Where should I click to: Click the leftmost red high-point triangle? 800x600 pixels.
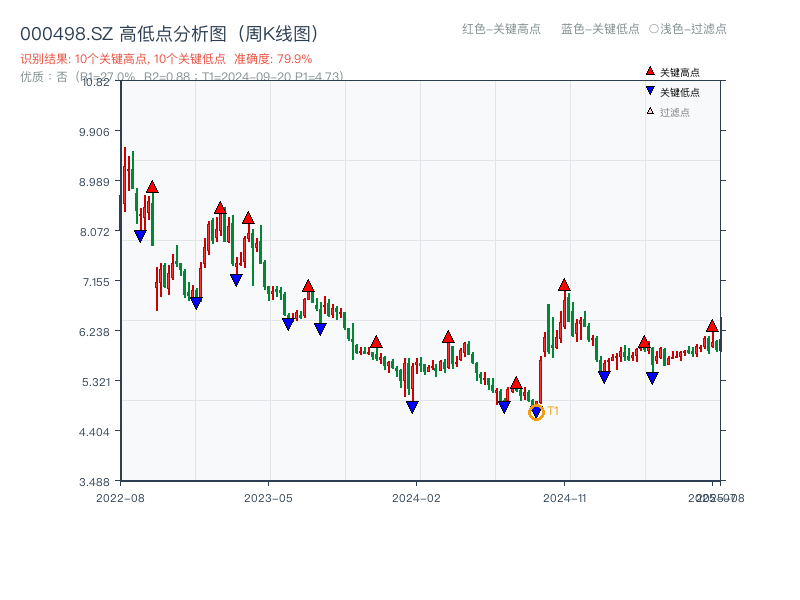152,187
